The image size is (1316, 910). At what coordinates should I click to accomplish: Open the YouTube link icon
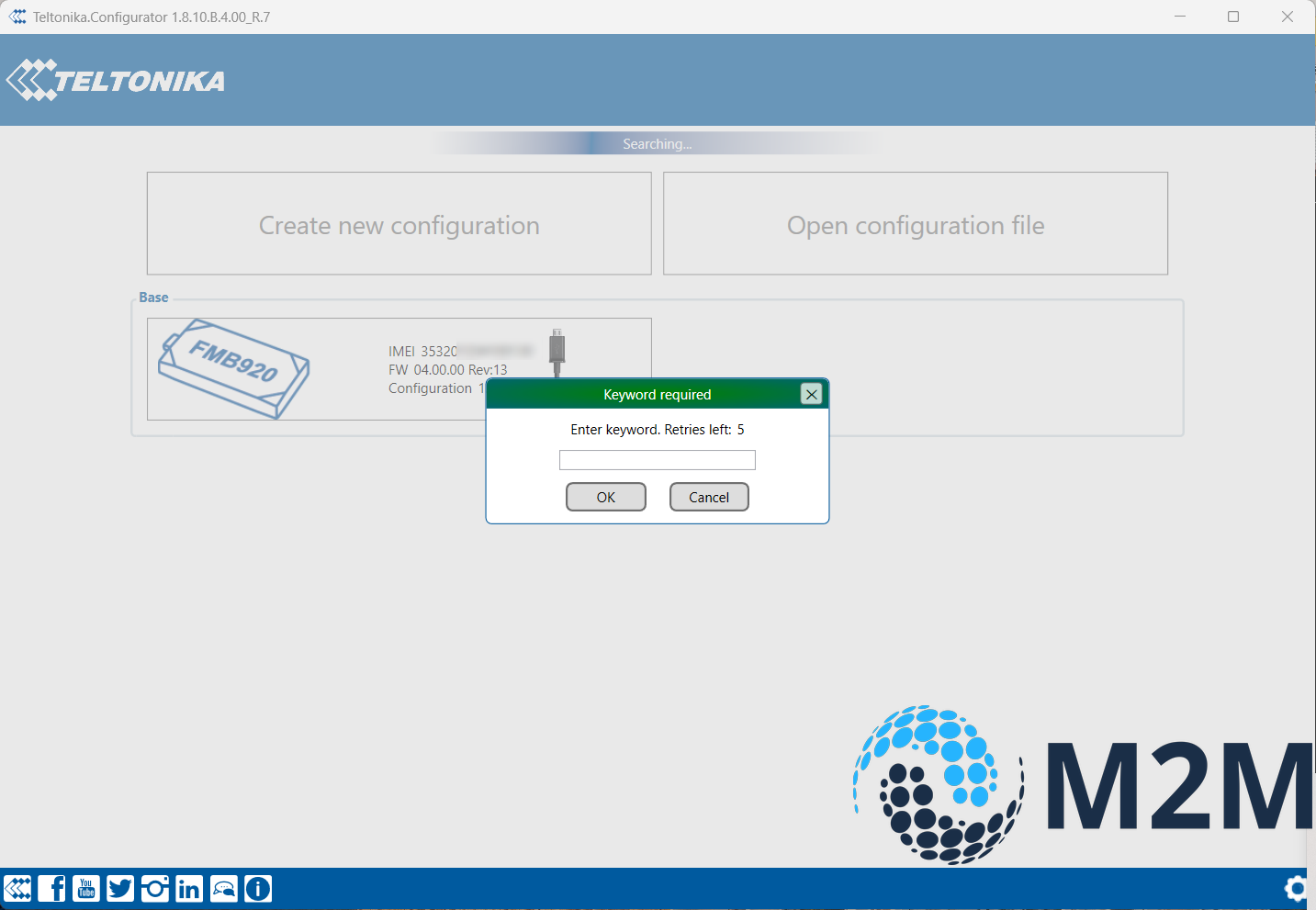pyautogui.click(x=86, y=888)
